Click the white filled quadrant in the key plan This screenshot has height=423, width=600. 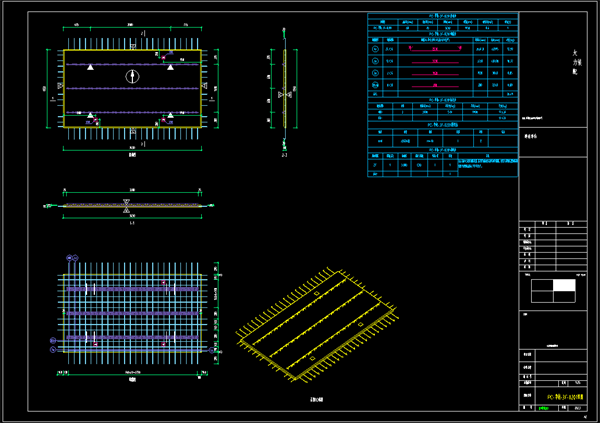[564, 285]
